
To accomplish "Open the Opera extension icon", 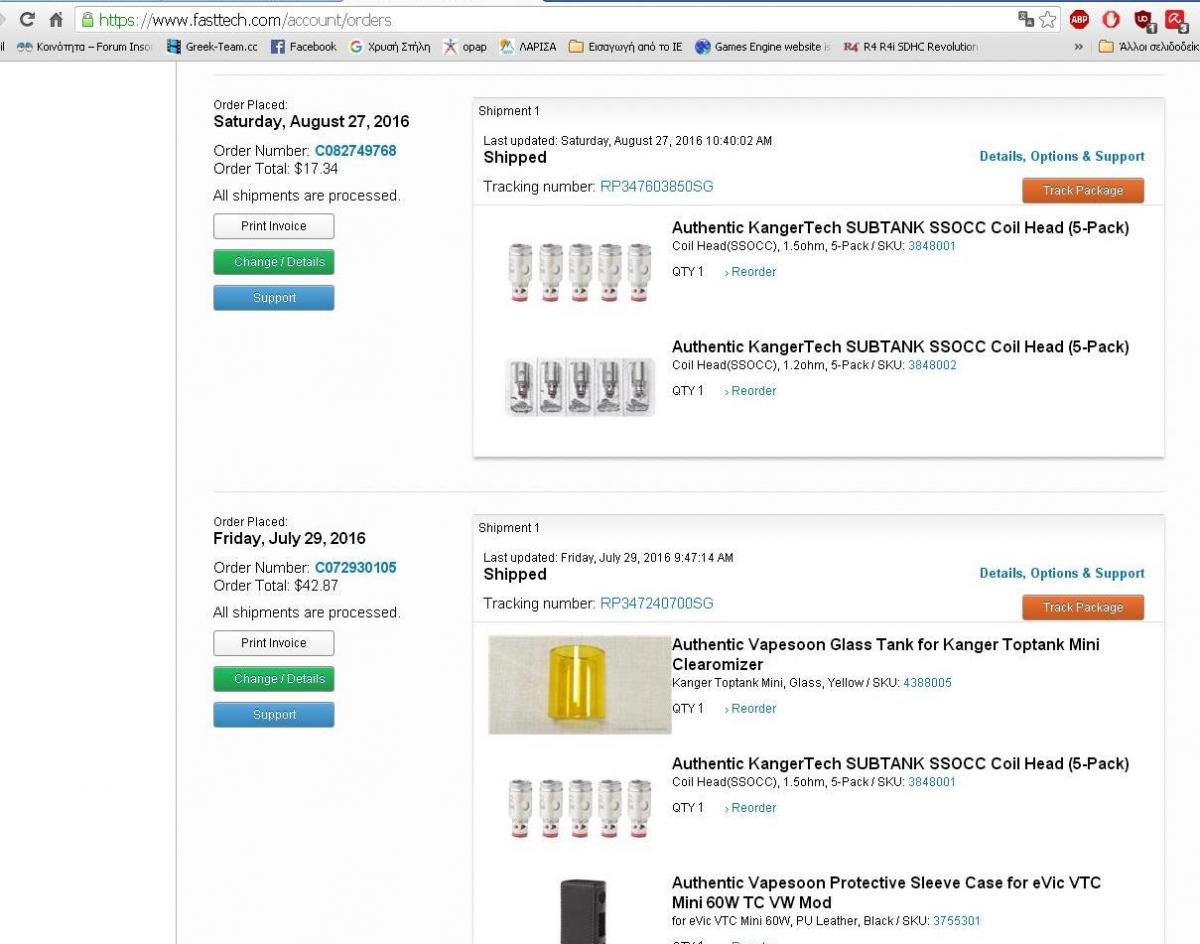I will 1110,19.
